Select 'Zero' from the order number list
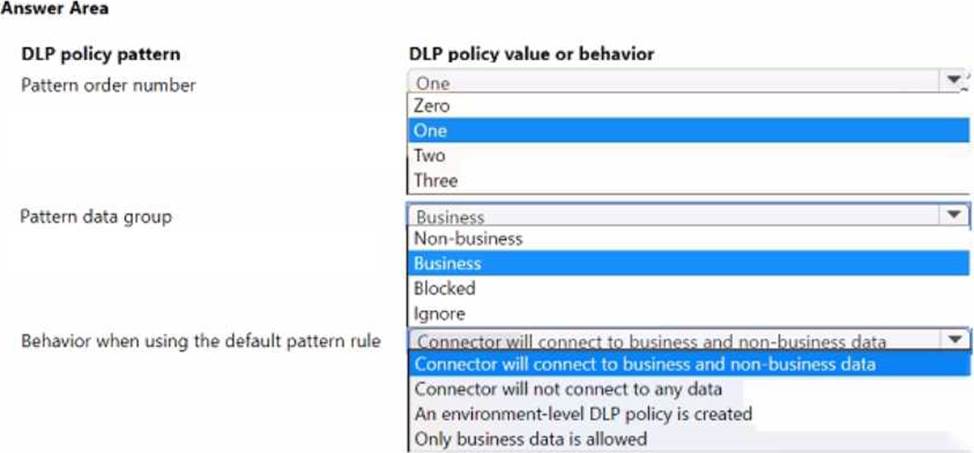 432,106
